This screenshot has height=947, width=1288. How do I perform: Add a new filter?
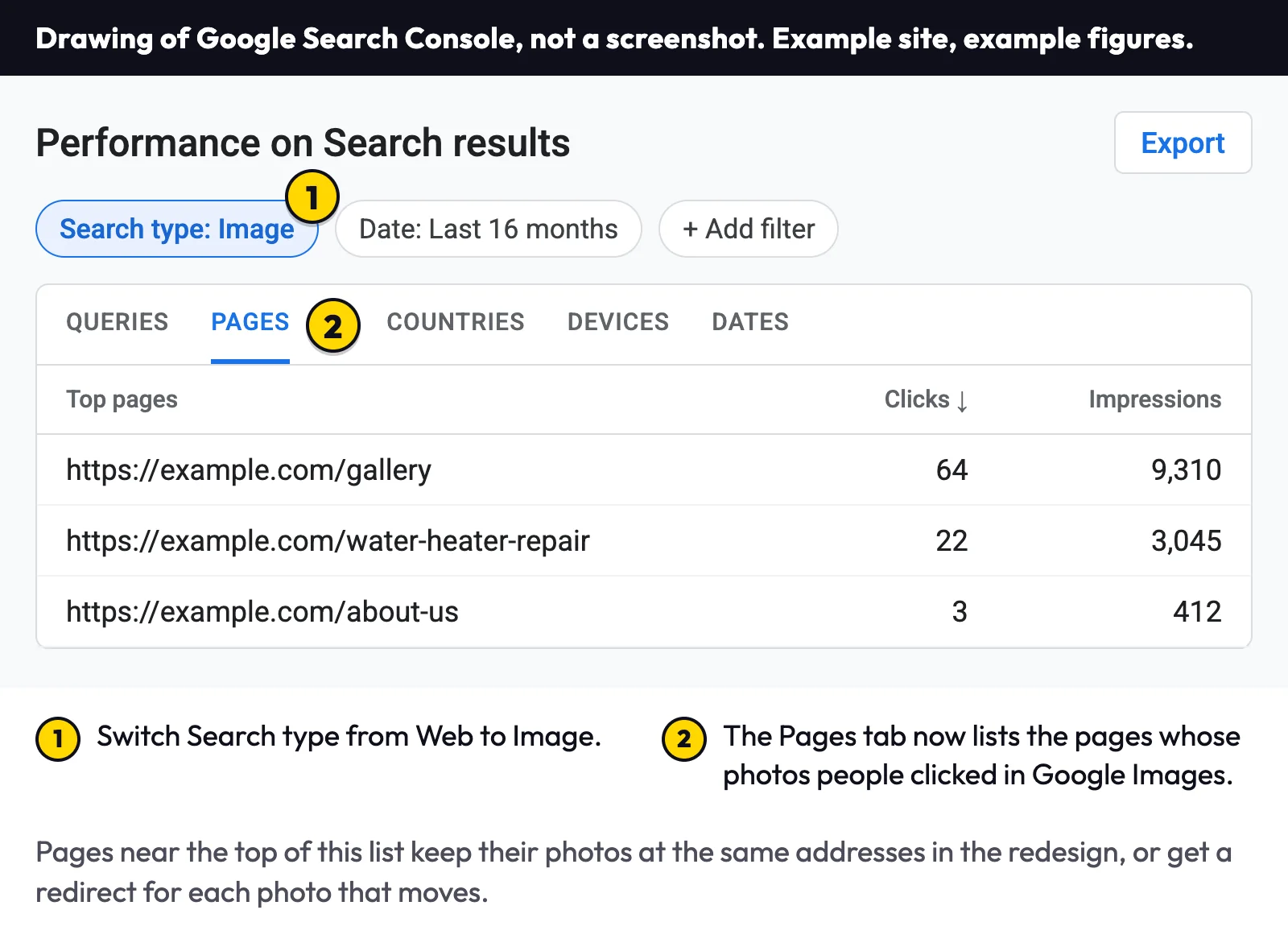tap(748, 229)
